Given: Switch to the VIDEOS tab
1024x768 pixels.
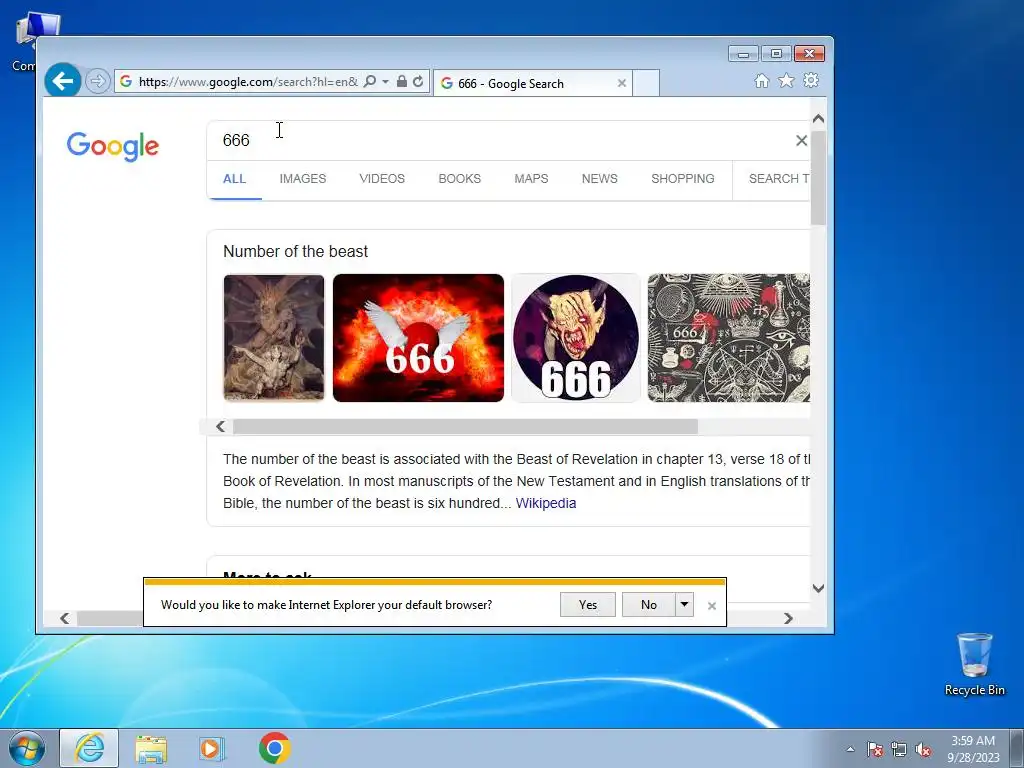Looking at the screenshot, I should [x=382, y=178].
